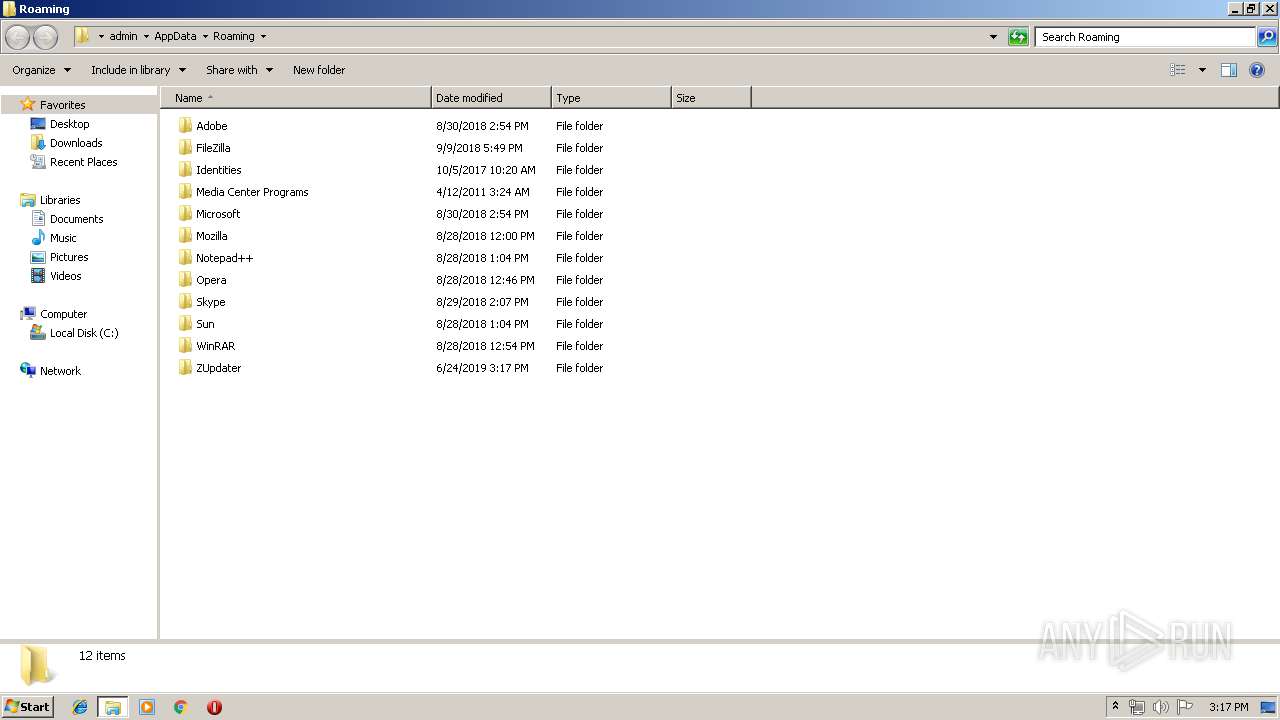Select the Microsoft folder icon
Screen dimensions: 1280x720
pos(185,214)
